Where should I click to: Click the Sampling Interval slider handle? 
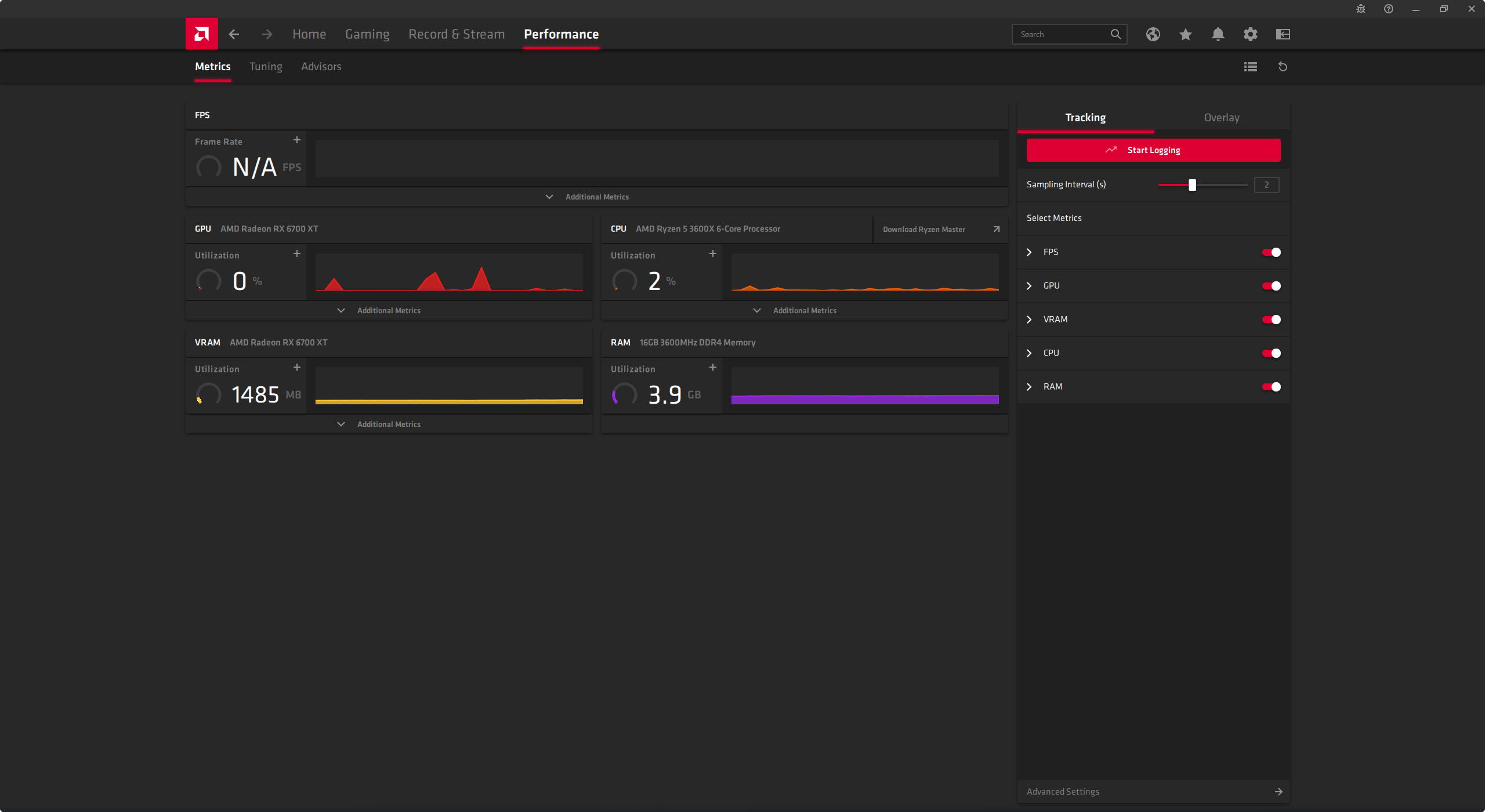(1192, 185)
